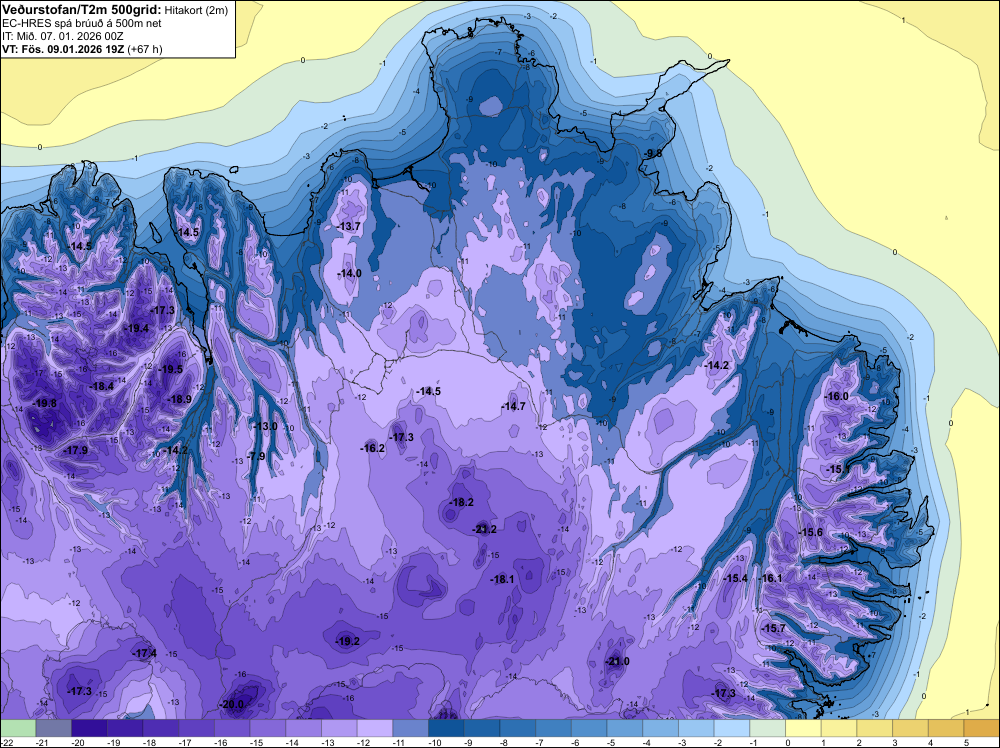Select the -18 deep purple legend swatch
This screenshot has height=748, width=1000.
(x=161, y=728)
